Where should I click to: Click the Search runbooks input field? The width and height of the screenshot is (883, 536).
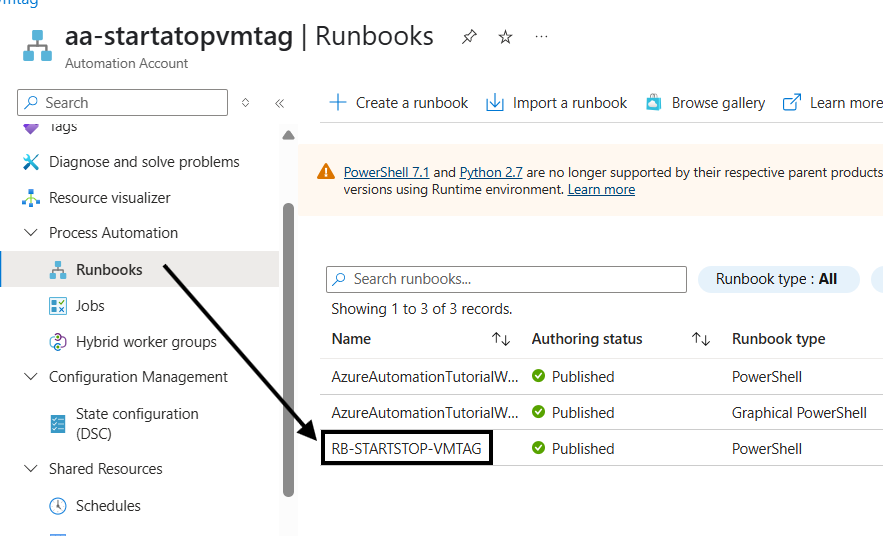point(506,279)
